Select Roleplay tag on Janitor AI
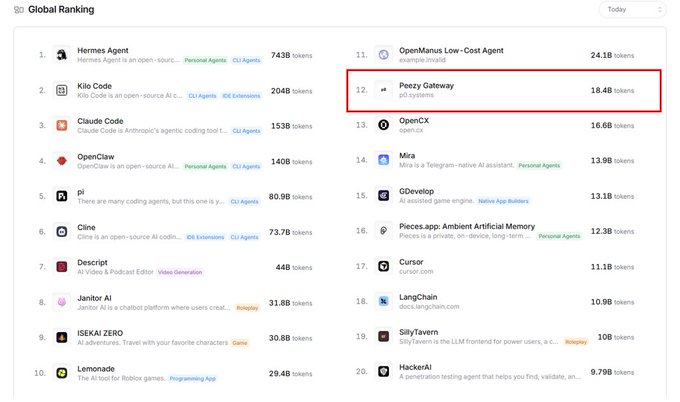The image size is (680, 402). coord(247,308)
